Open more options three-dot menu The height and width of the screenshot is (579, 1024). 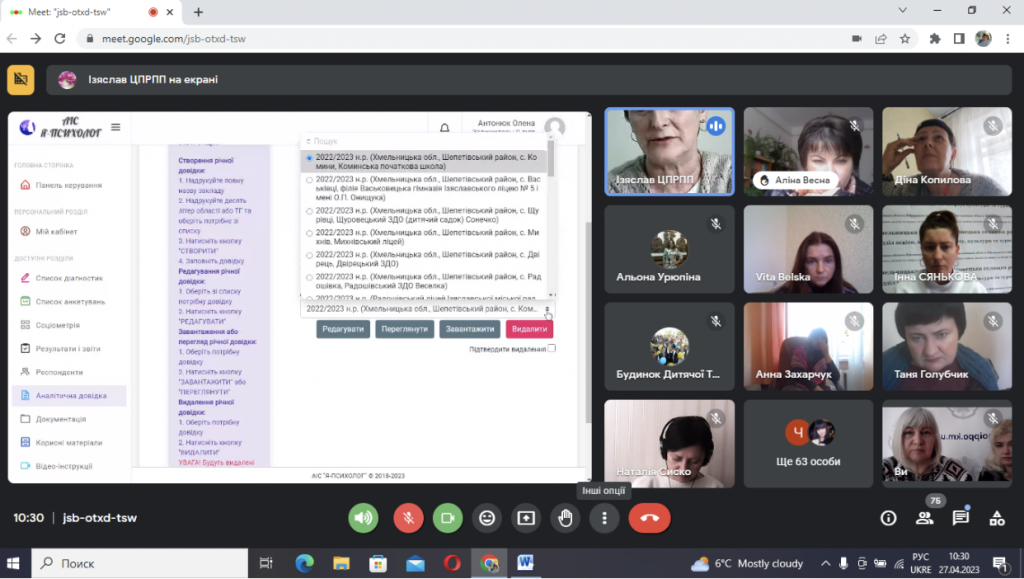point(604,518)
